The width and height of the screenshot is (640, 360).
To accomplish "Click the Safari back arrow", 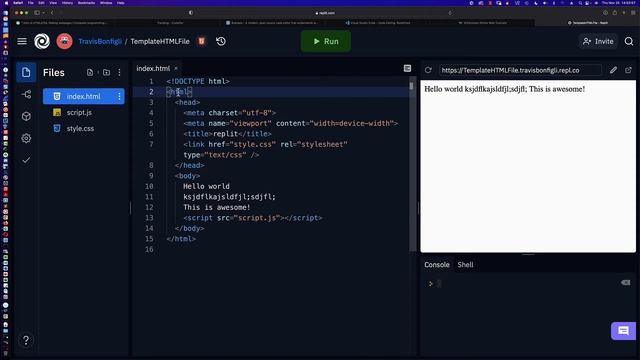I will 52,13.
